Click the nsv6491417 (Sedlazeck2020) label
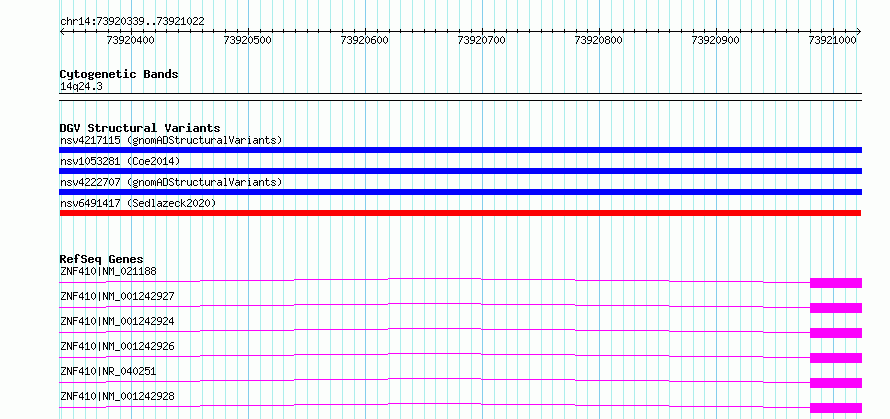The width and height of the screenshot is (890, 419). tap(138, 203)
